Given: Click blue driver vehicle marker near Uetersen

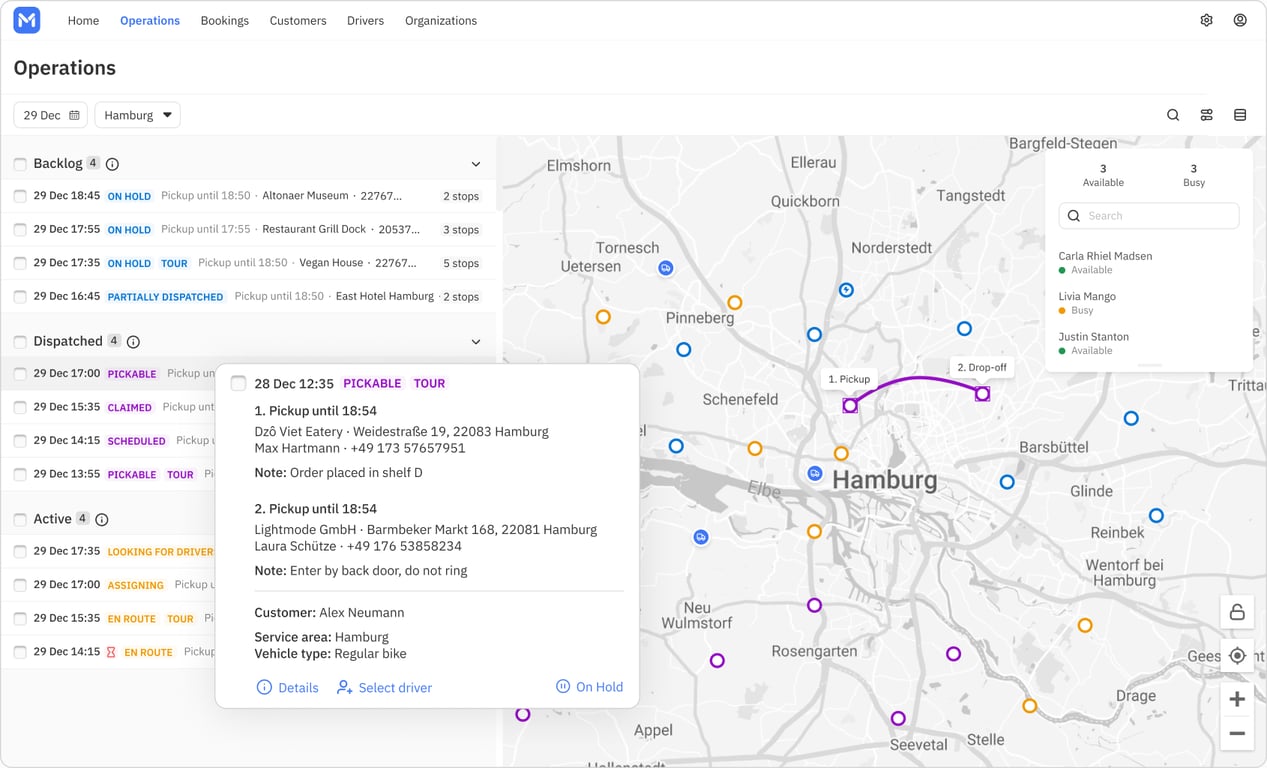Looking at the screenshot, I should tap(665, 268).
